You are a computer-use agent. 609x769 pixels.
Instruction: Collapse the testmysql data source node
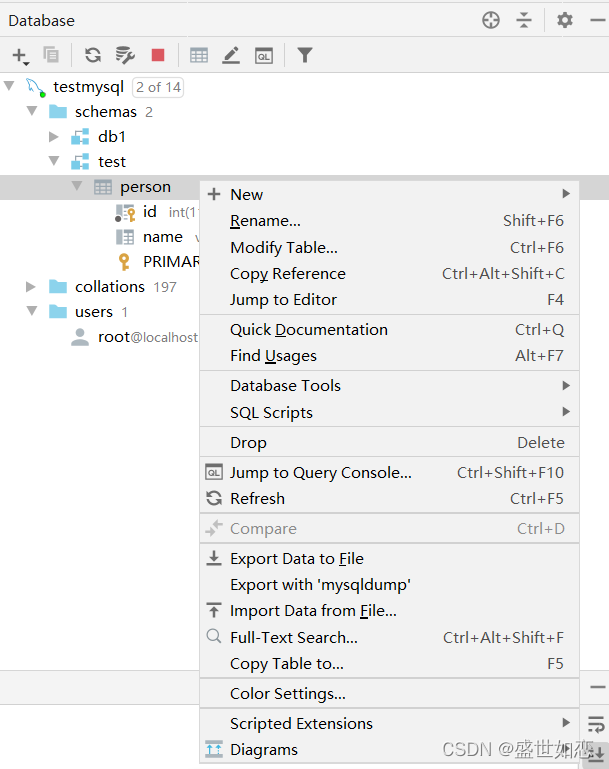click(9, 86)
